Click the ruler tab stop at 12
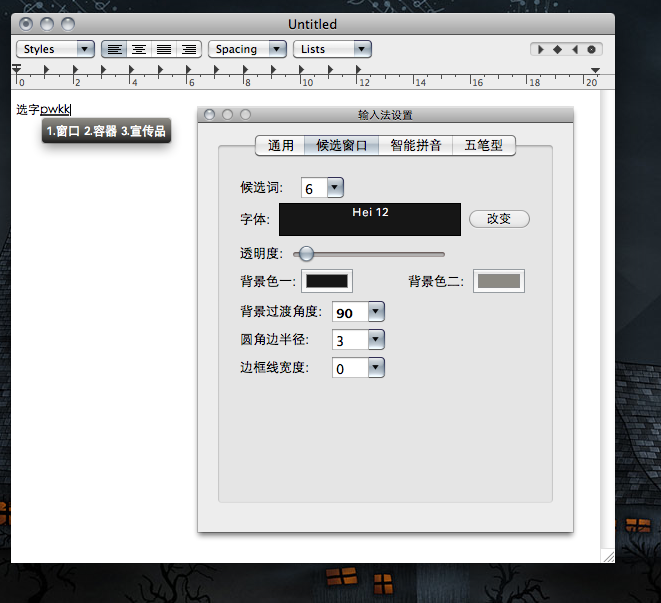 pos(358,70)
